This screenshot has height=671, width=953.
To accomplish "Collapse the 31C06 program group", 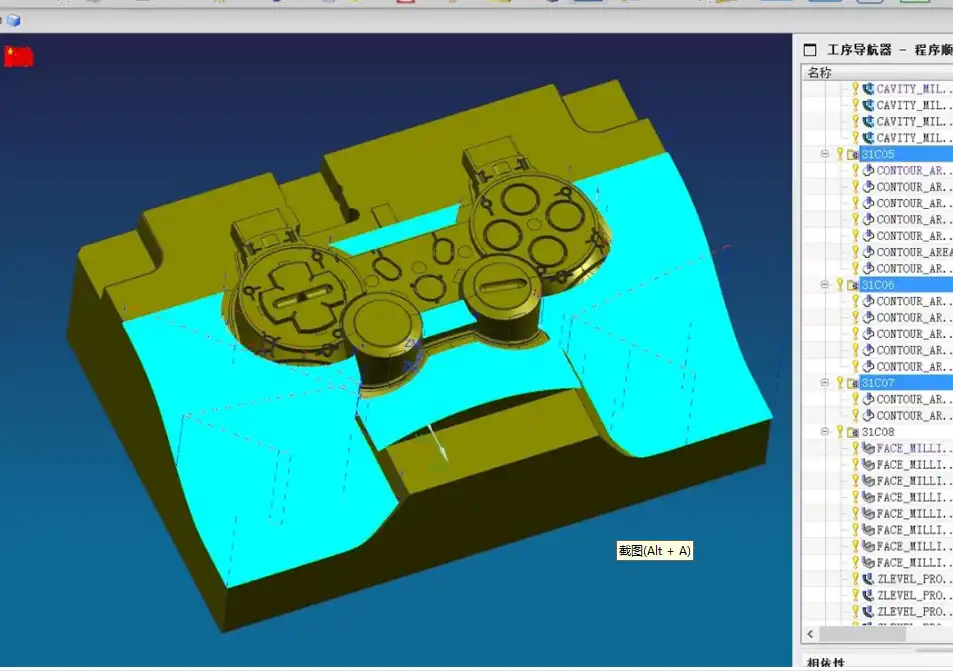I will 825,285.
